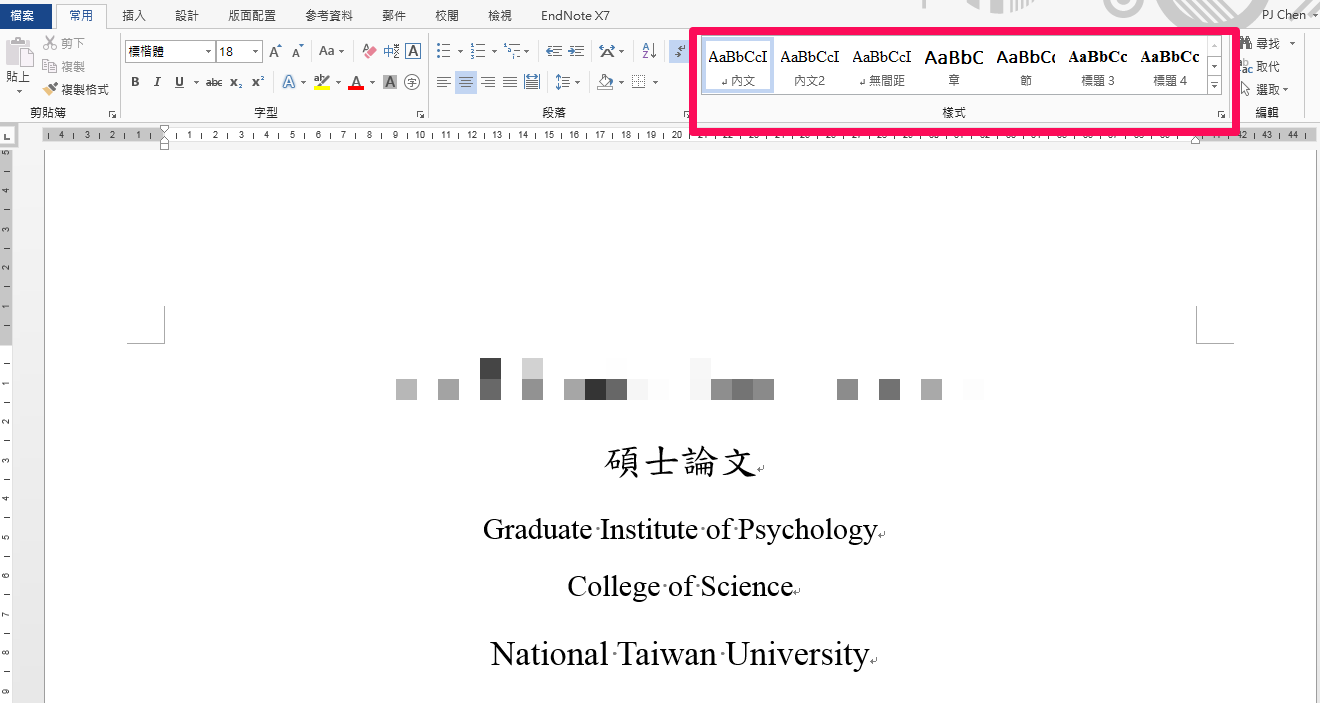This screenshot has width=1320, height=703.
Task: Apply the 無間距 style
Action: point(882,66)
